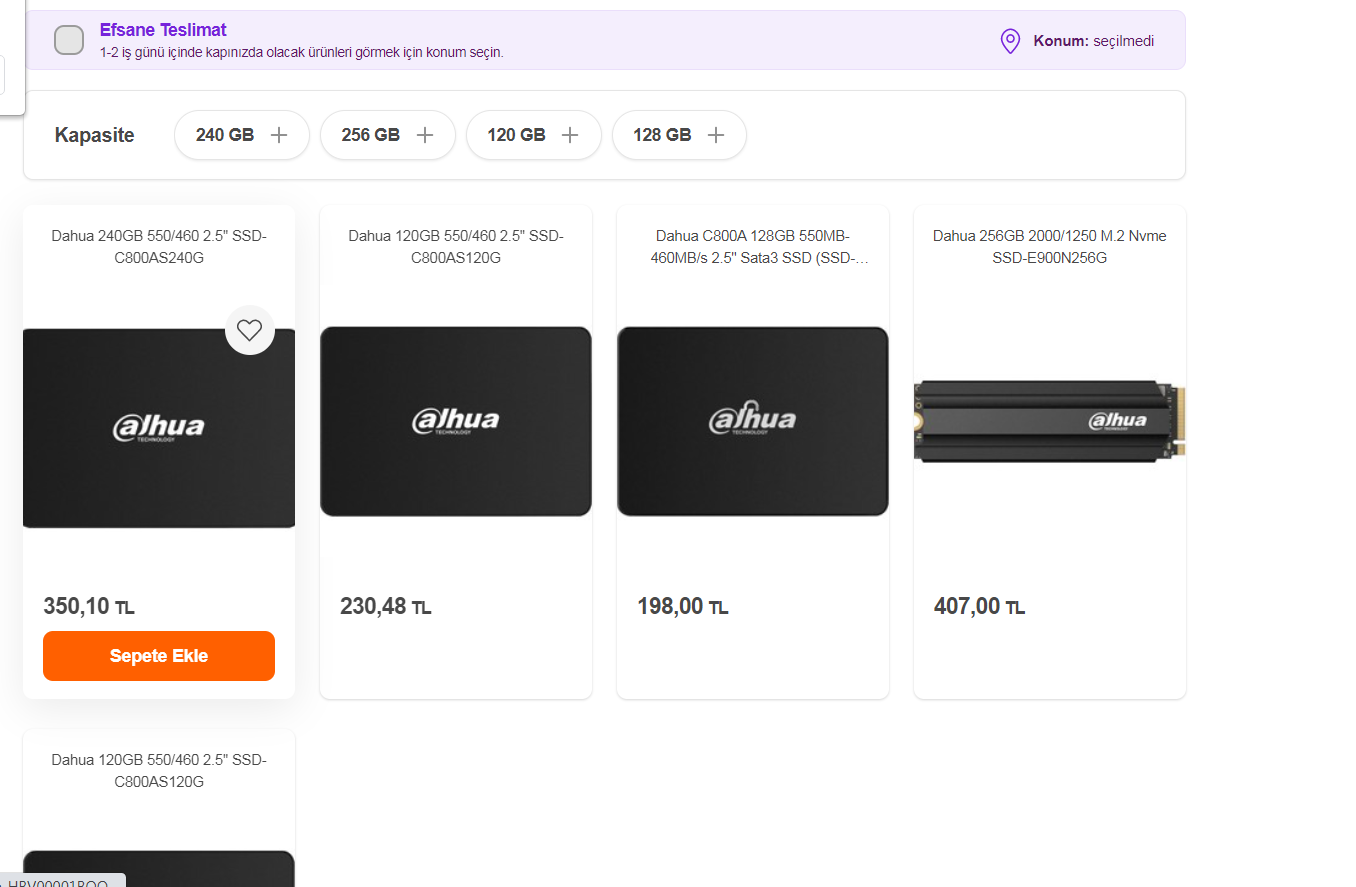Click the 350,10 TL price

89,606
